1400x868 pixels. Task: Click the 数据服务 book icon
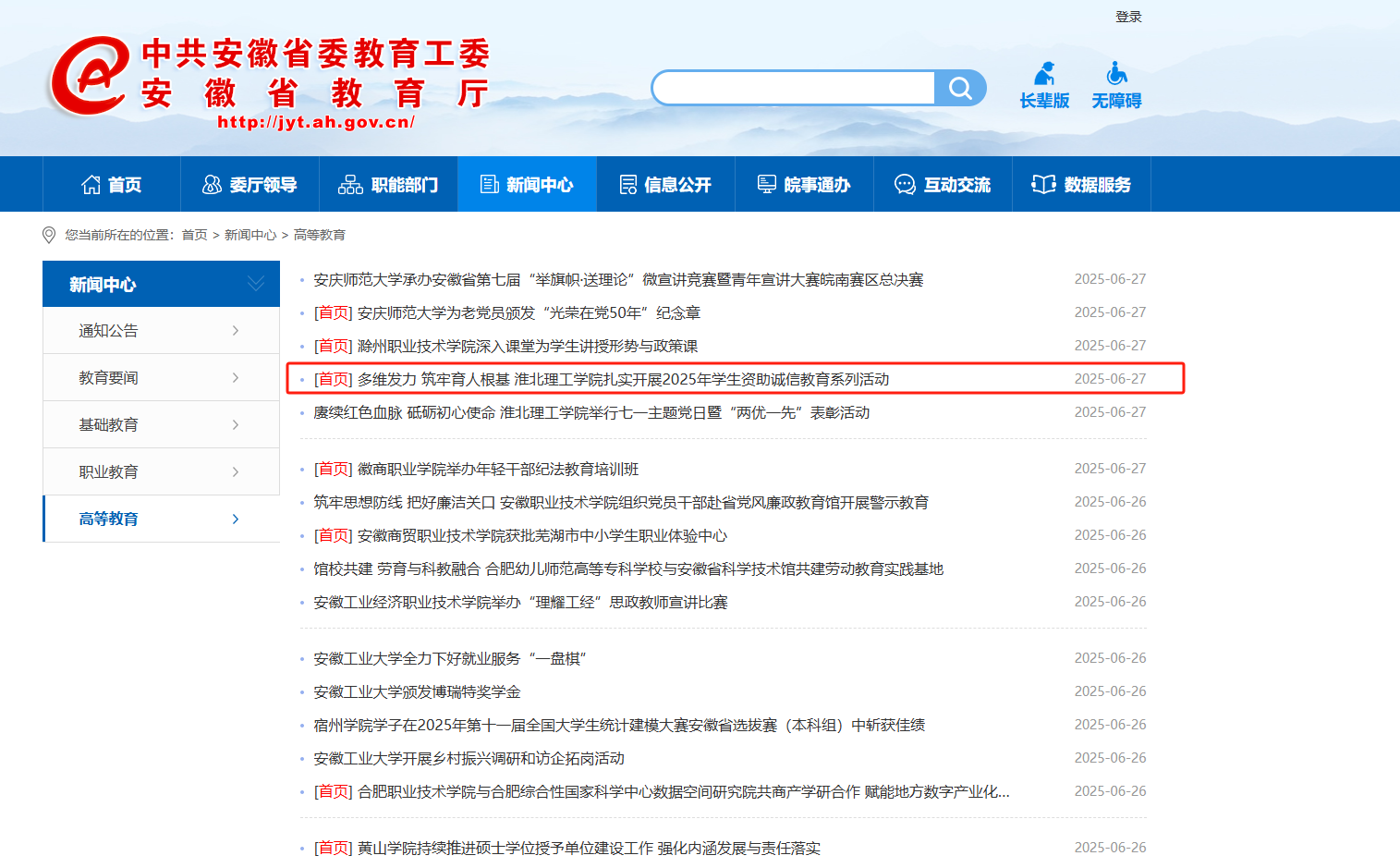1043,185
